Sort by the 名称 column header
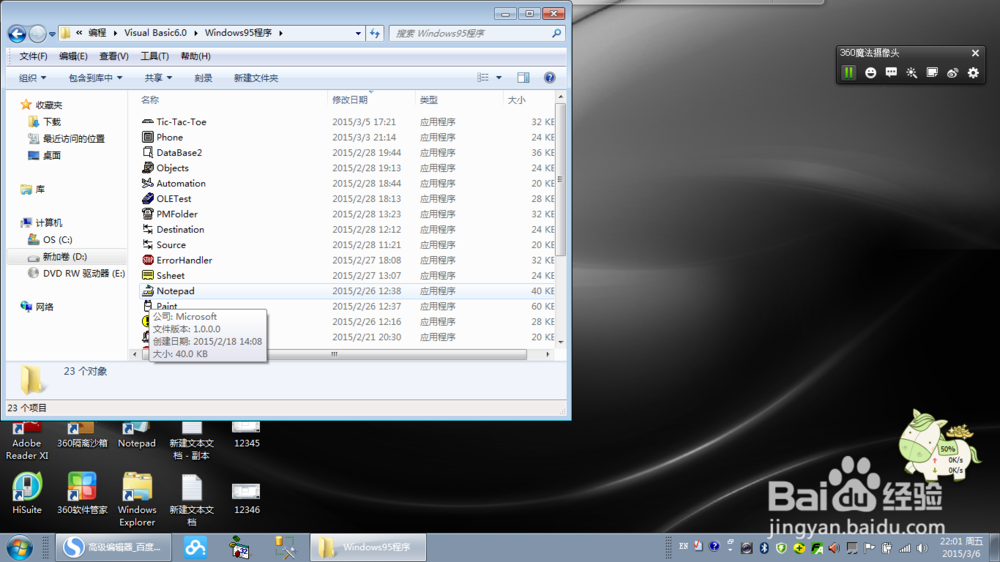This screenshot has height=562, width=1000. point(150,100)
